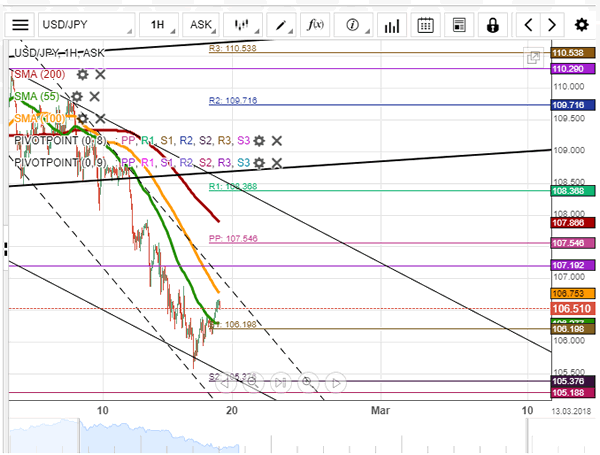
Task: Open chart settings gear in toolbar
Action: (x=582, y=24)
